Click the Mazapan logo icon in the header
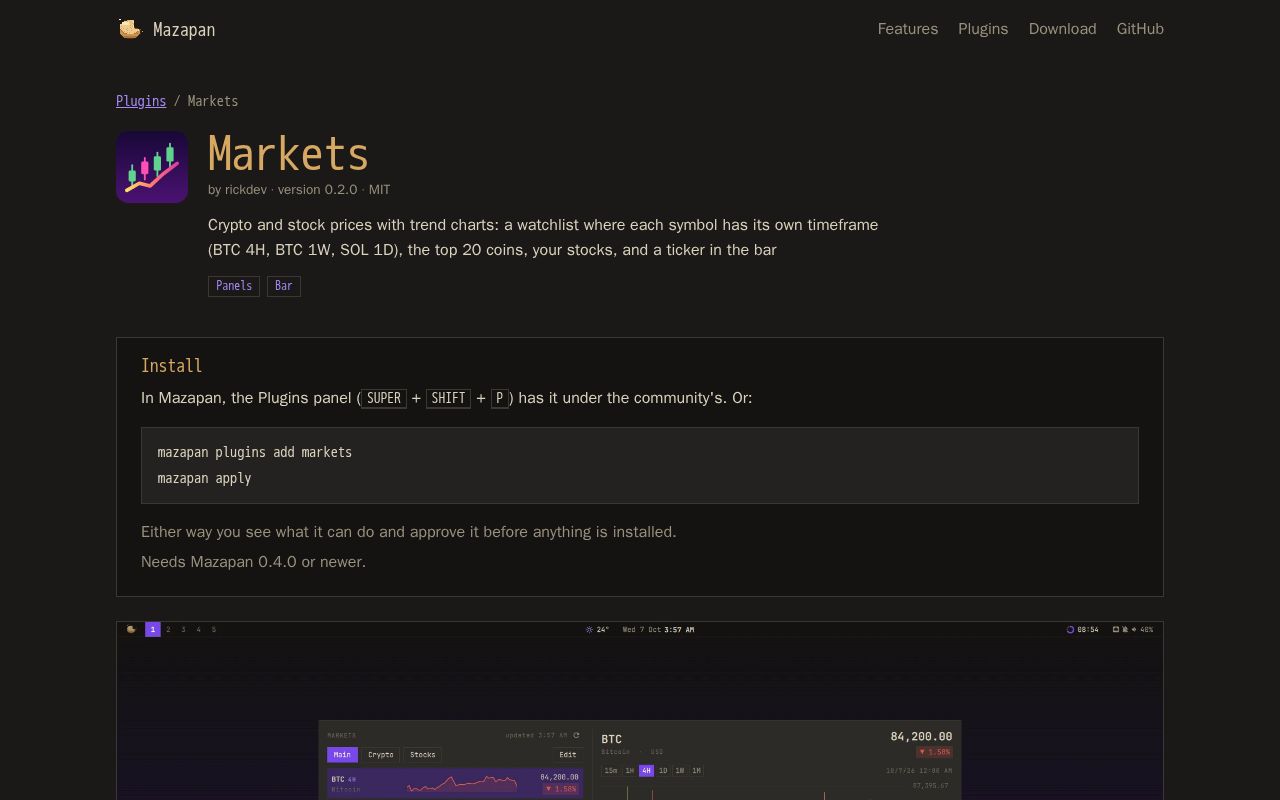This screenshot has height=800, width=1280. click(x=130, y=29)
